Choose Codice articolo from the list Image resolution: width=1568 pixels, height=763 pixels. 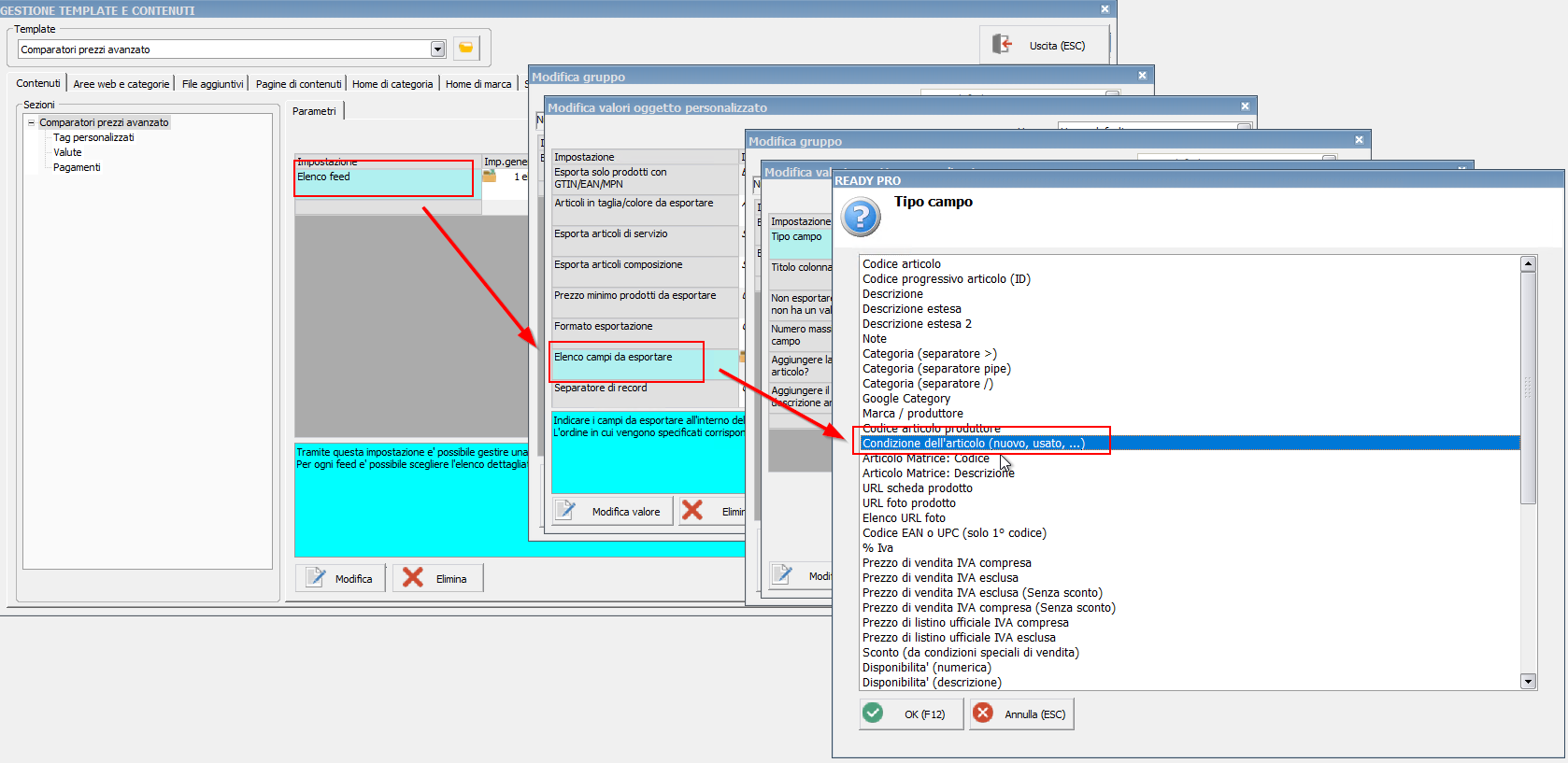(x=902, y=264)
